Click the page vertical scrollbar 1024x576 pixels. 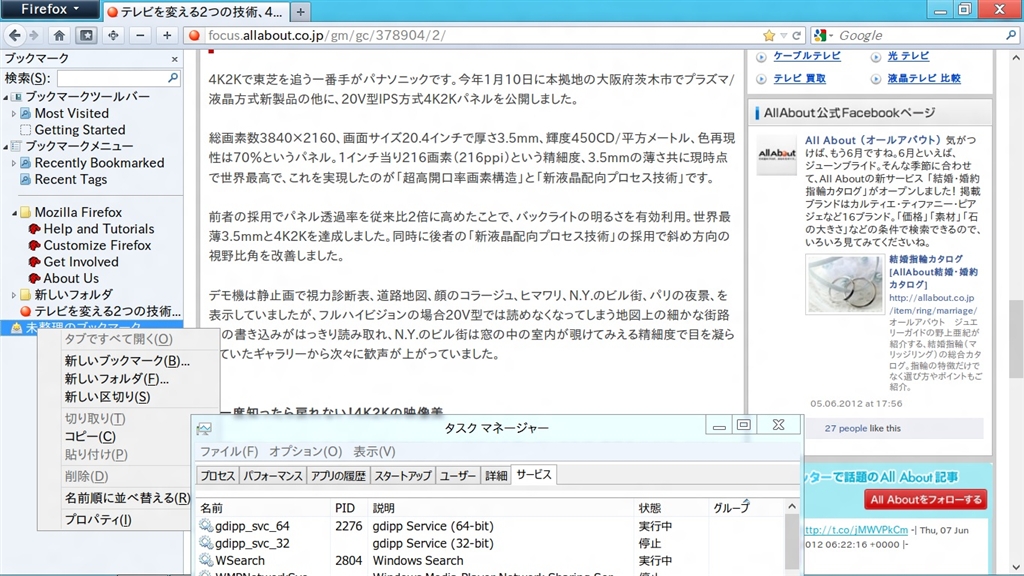click(1015, 300)
